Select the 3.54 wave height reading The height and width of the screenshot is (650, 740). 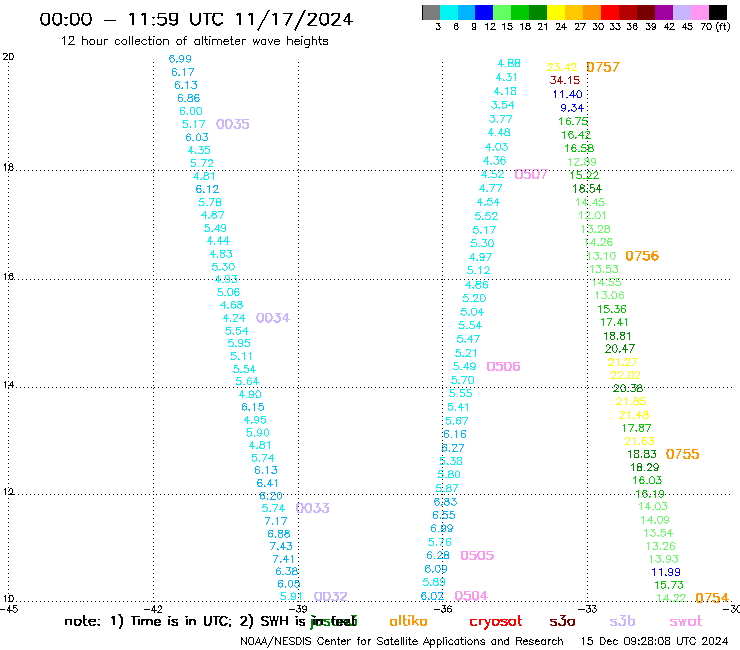pyautogui.click(x=503, y=105)
